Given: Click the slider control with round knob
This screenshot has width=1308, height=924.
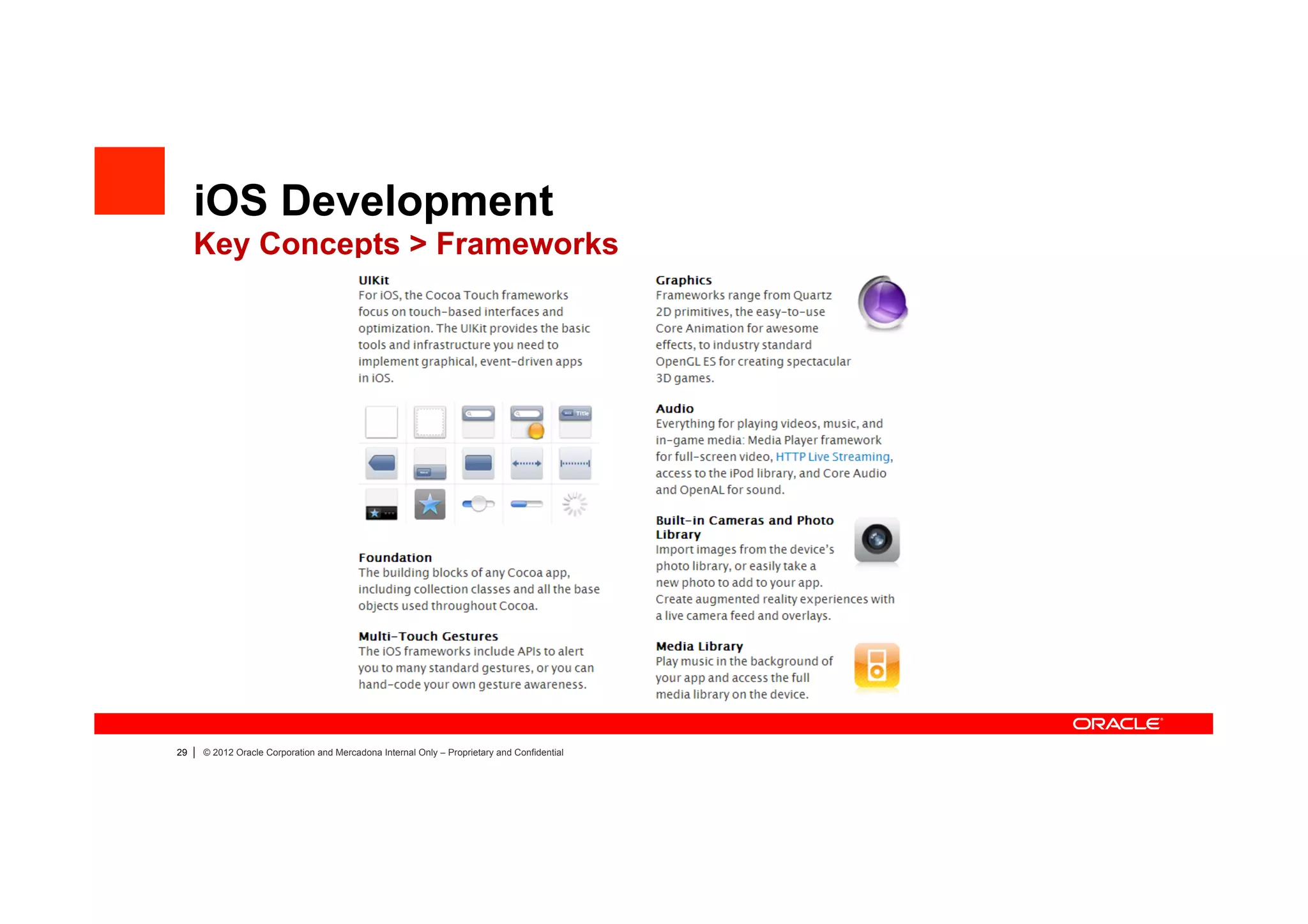Looking at the screenshot, I should tap(478, 504).
